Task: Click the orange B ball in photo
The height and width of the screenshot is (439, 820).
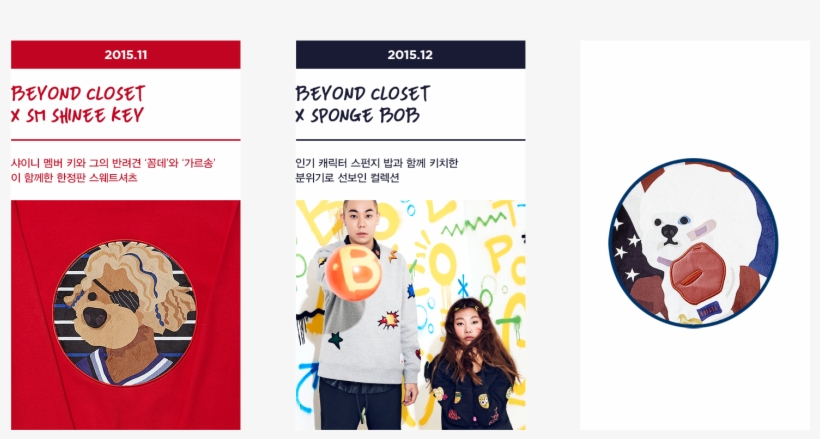Action: click(354, 272)
